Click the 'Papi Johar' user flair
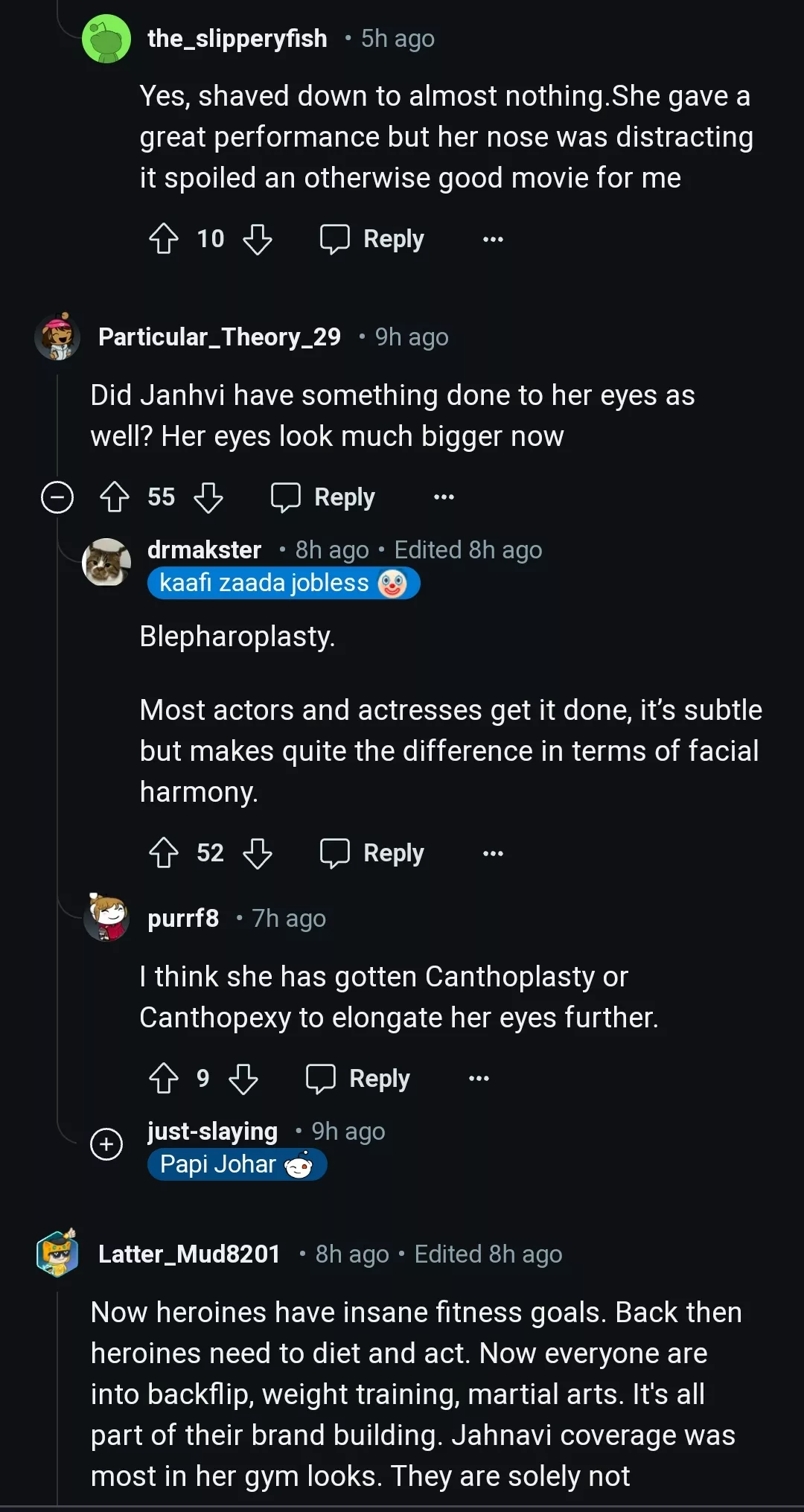 (237, 1164)
